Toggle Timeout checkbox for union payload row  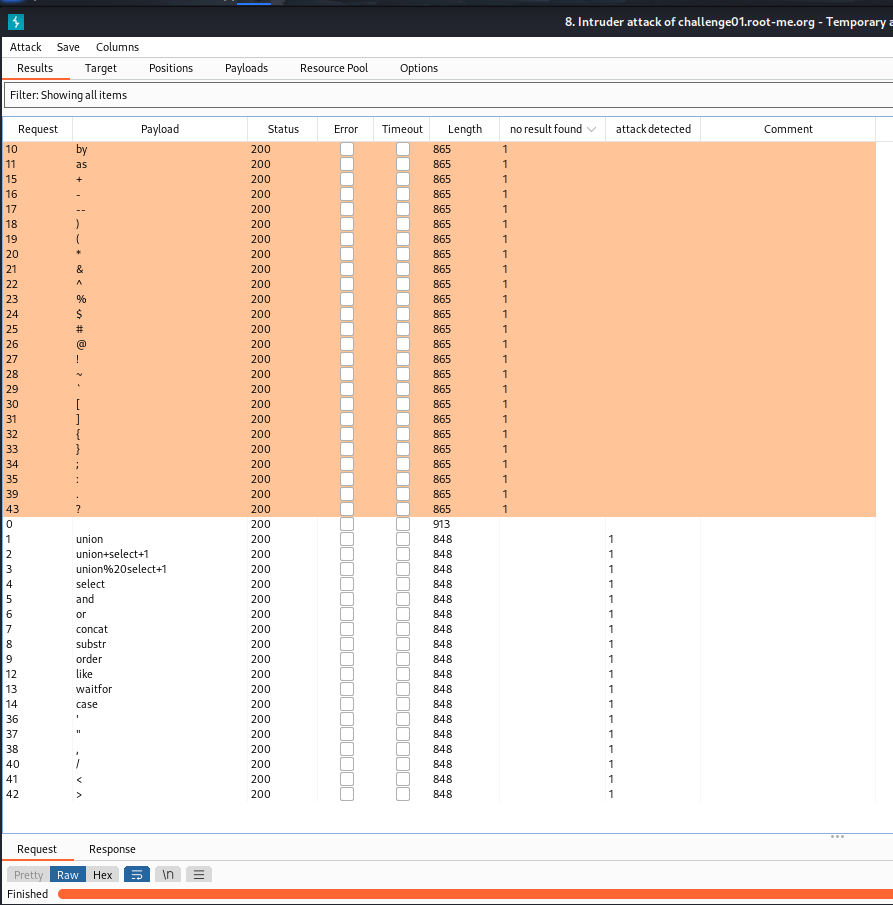403,539
